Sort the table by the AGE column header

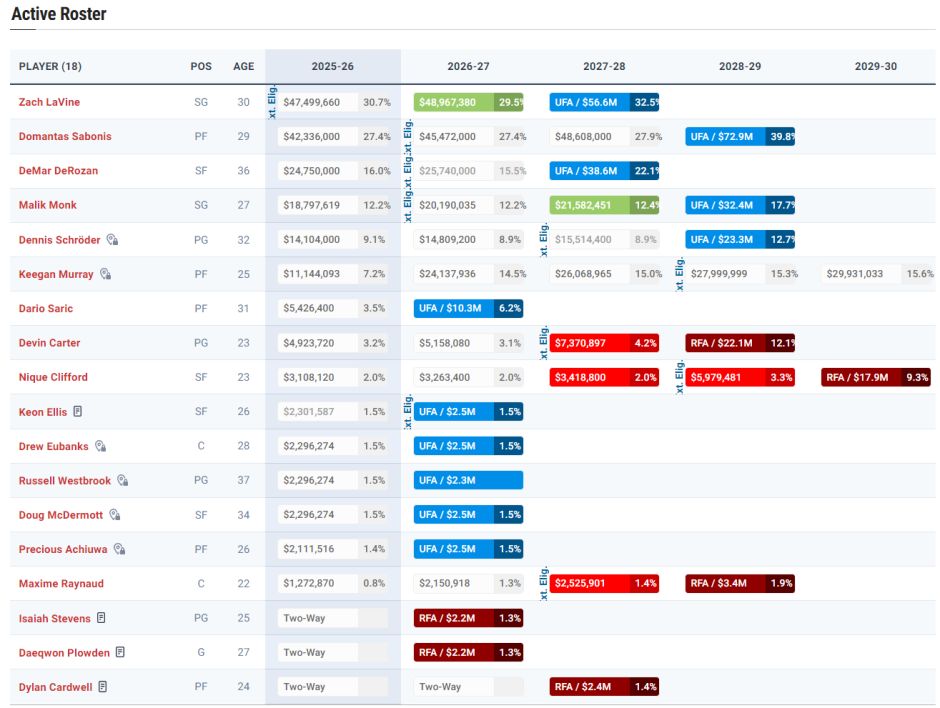(243, 67)
